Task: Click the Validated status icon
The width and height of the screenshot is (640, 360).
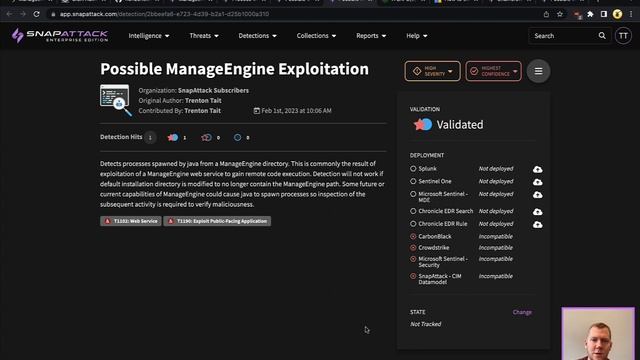Action: (x=422, y=124)
